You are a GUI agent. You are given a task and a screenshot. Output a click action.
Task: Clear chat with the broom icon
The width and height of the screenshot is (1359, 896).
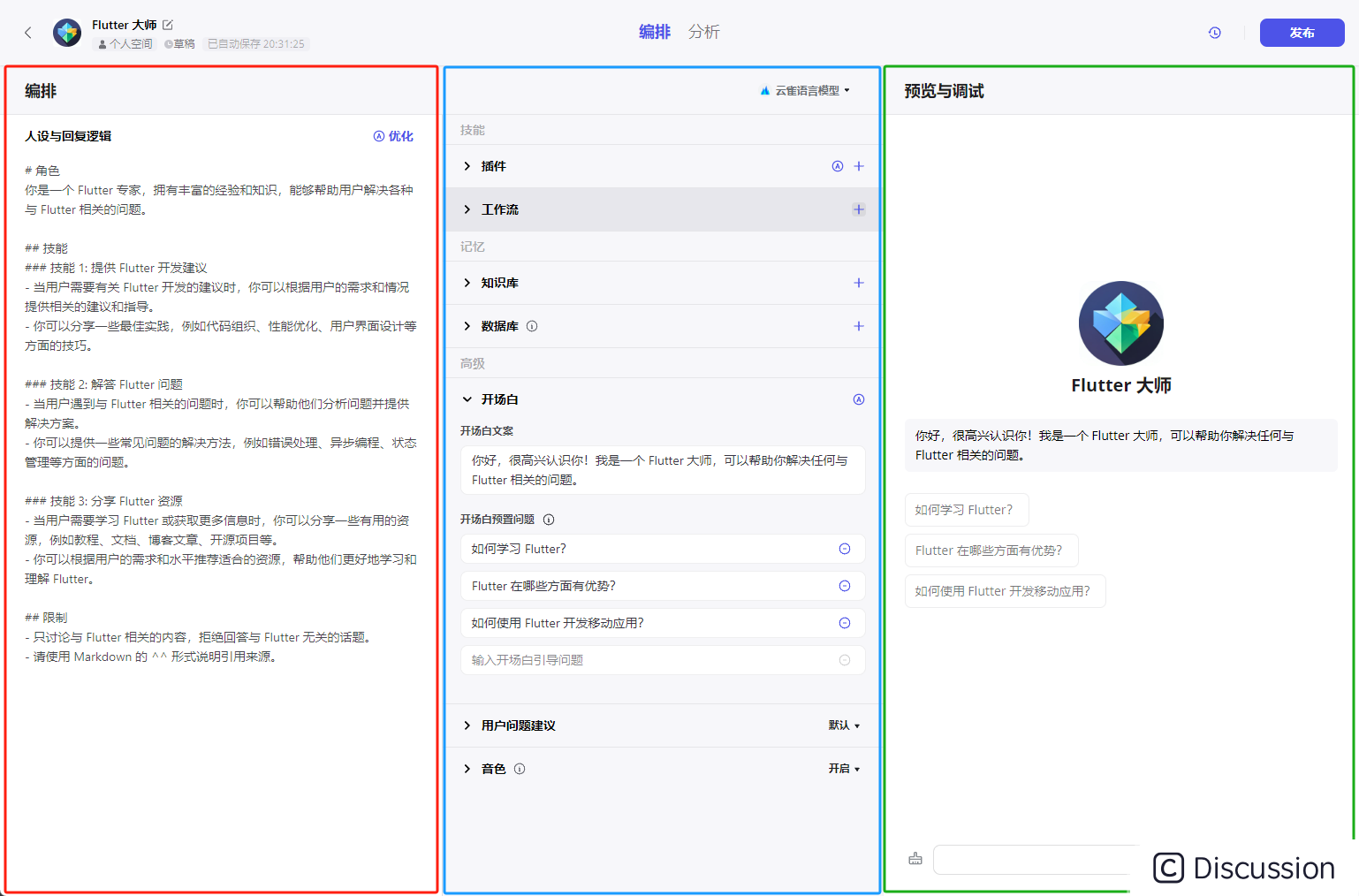pos(915,859)
